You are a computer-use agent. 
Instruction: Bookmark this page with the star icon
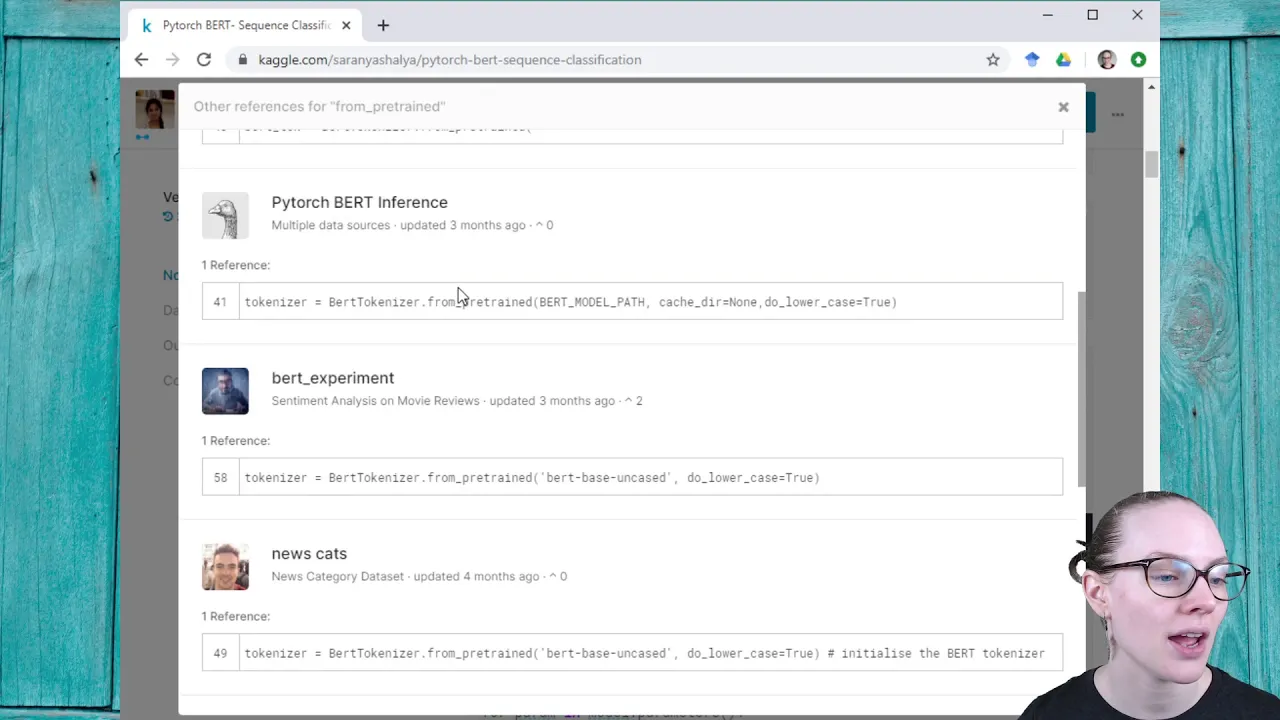coord(993,60)
